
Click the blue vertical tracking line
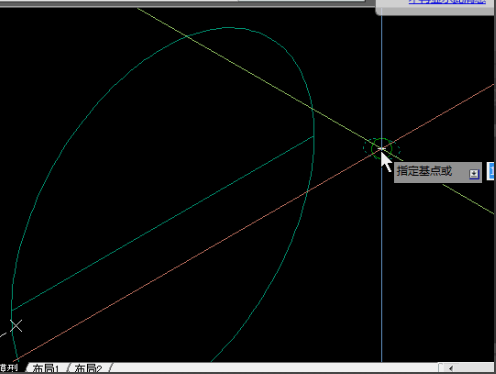[x=382, y=83]
